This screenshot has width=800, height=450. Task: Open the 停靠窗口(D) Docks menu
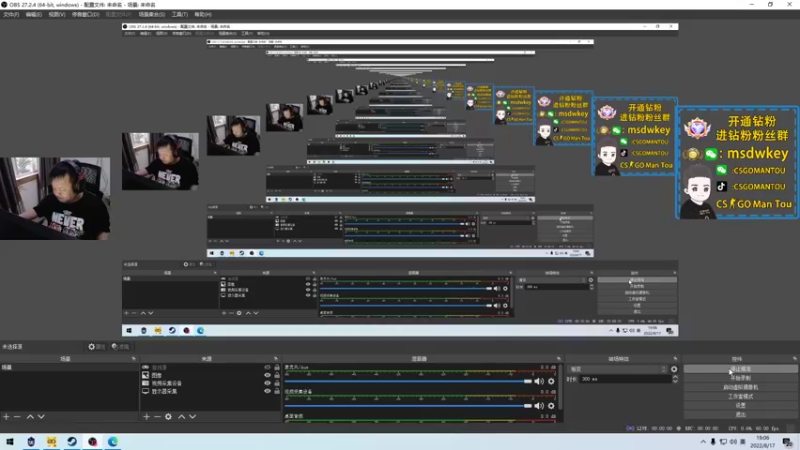point(85,14)
